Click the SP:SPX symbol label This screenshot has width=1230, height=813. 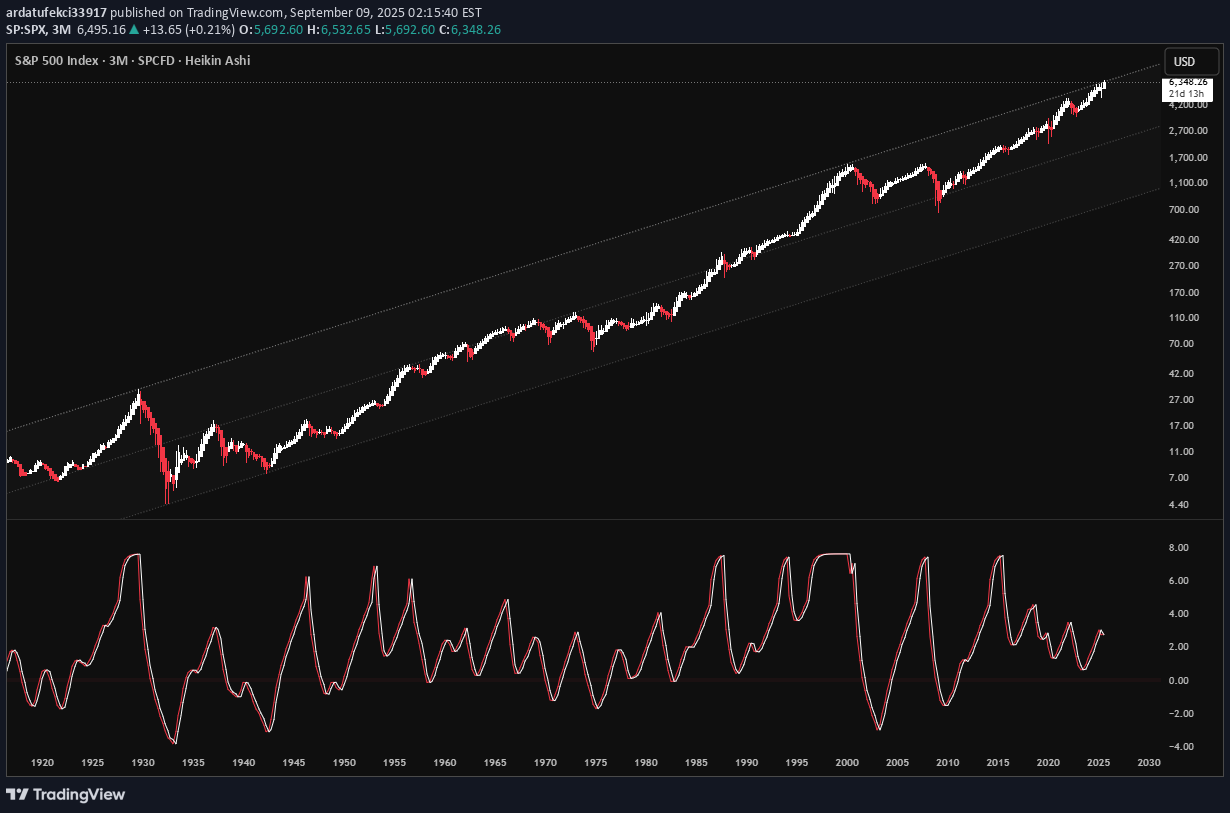[x=28, y=30]
